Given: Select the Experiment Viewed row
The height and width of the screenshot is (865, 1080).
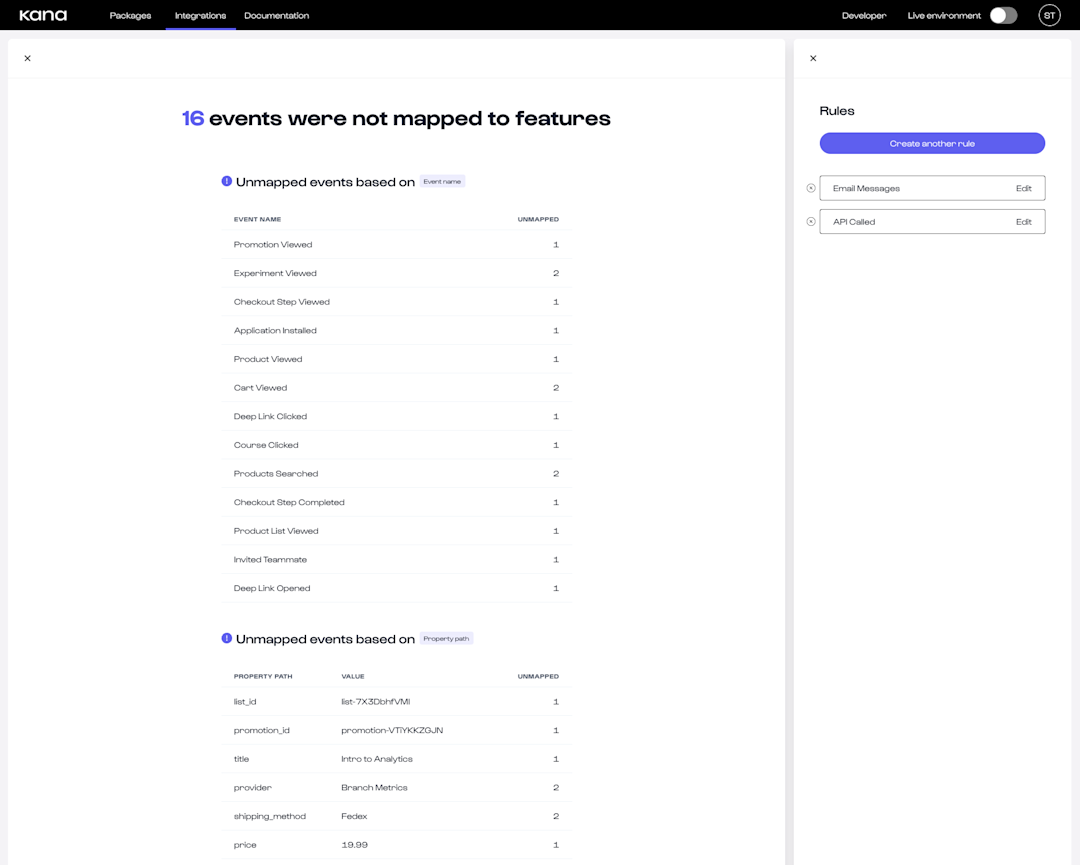Looking at the screenshot, I should click(x=397, y=273).
